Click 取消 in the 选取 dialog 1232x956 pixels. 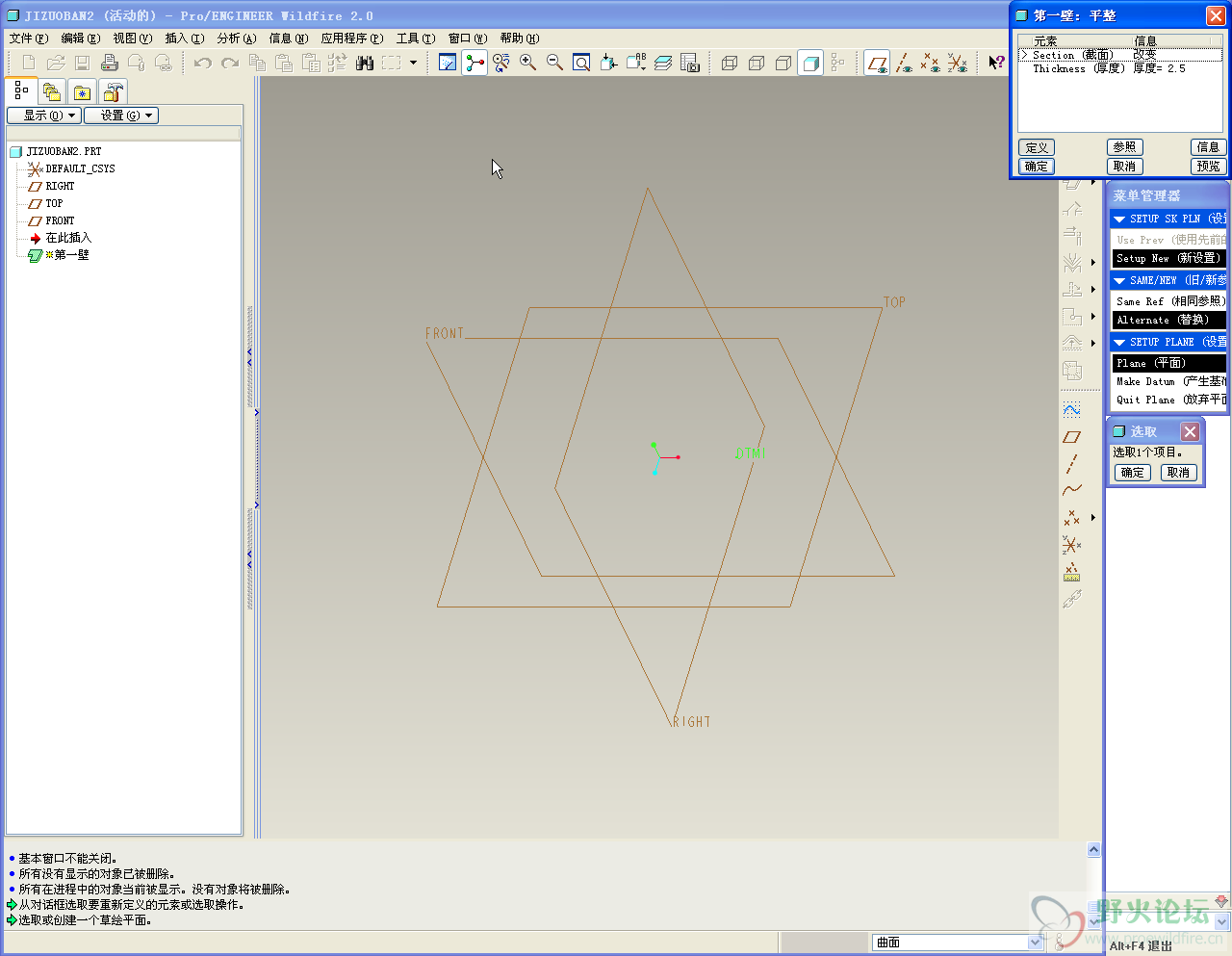(x=1178, y=473)
